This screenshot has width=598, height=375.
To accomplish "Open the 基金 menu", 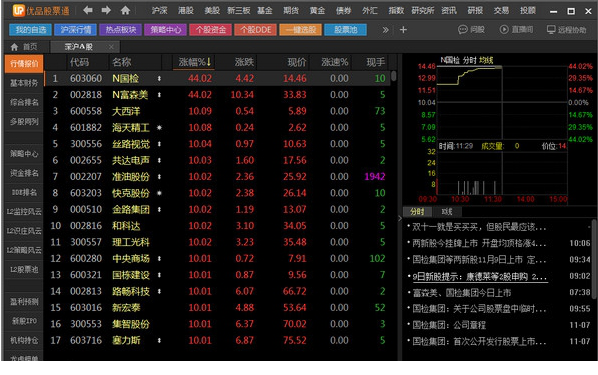I will pyautogui.click(x=265, y=10).
